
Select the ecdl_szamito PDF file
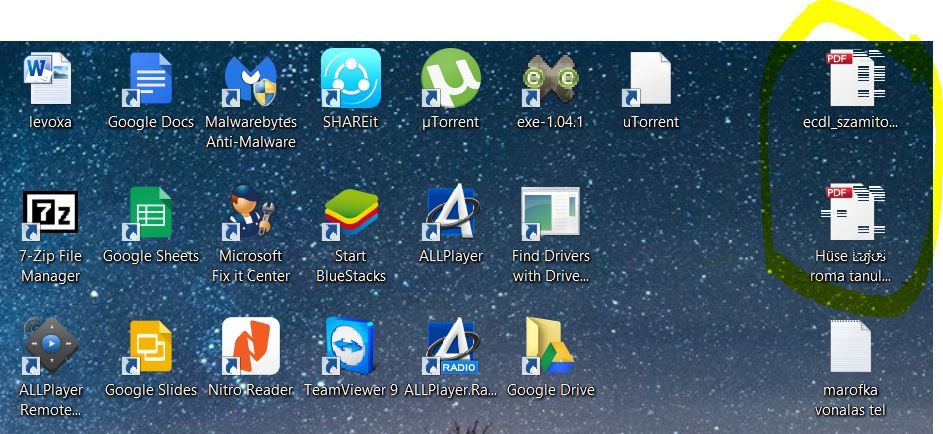(855, 78)
